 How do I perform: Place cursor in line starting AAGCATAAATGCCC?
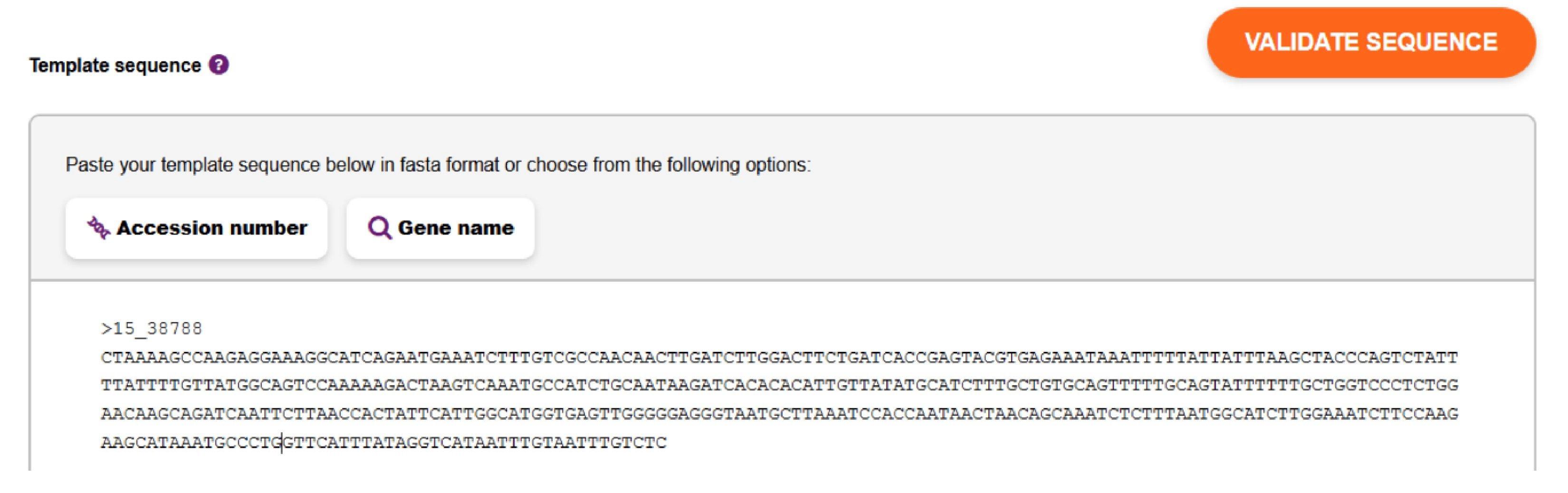pos(383,443)
